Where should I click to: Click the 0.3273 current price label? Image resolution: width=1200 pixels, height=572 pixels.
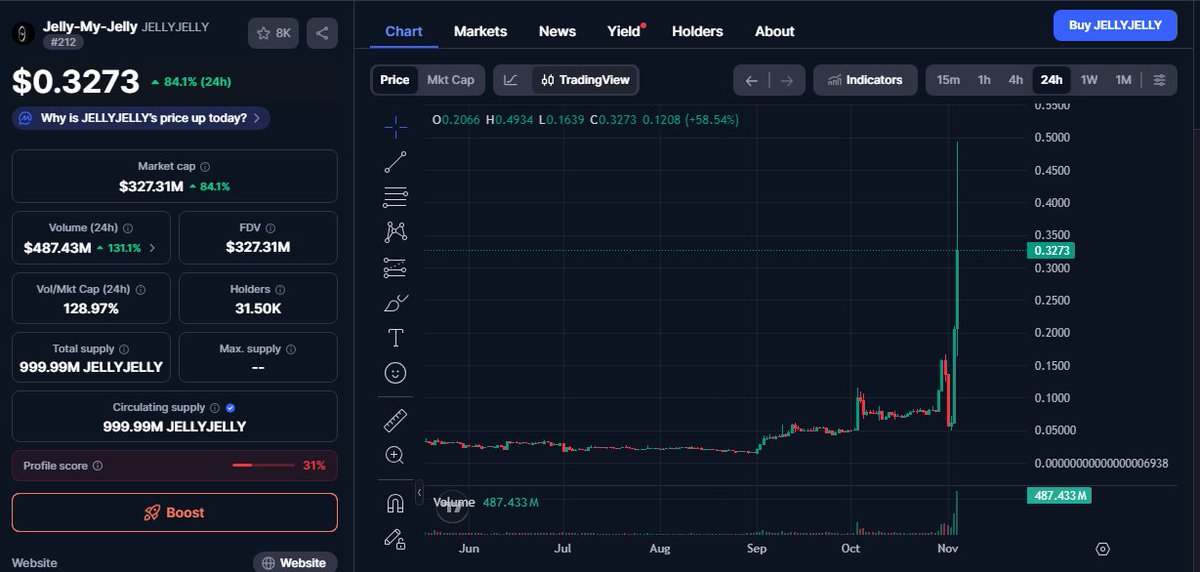1051,251
